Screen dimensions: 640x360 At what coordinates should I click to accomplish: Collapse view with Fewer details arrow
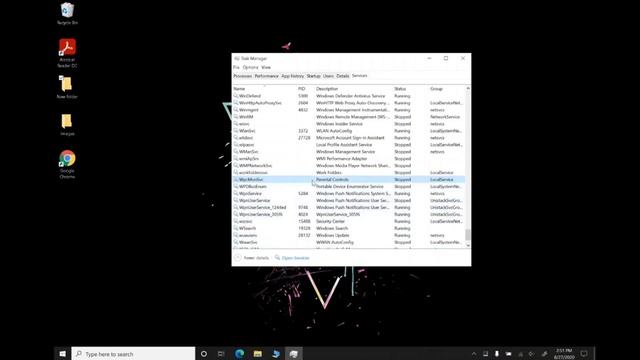click(x=238, y=258)
